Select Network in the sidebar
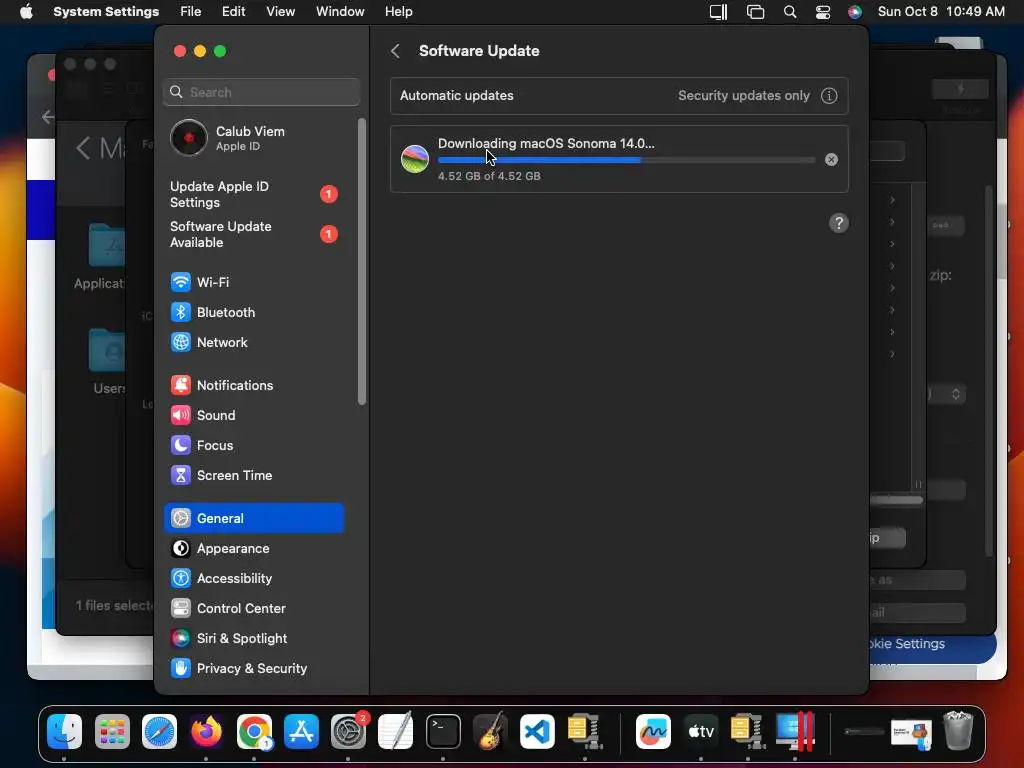This screenshot has width=1024, height=768. click(x=254, y=342)
